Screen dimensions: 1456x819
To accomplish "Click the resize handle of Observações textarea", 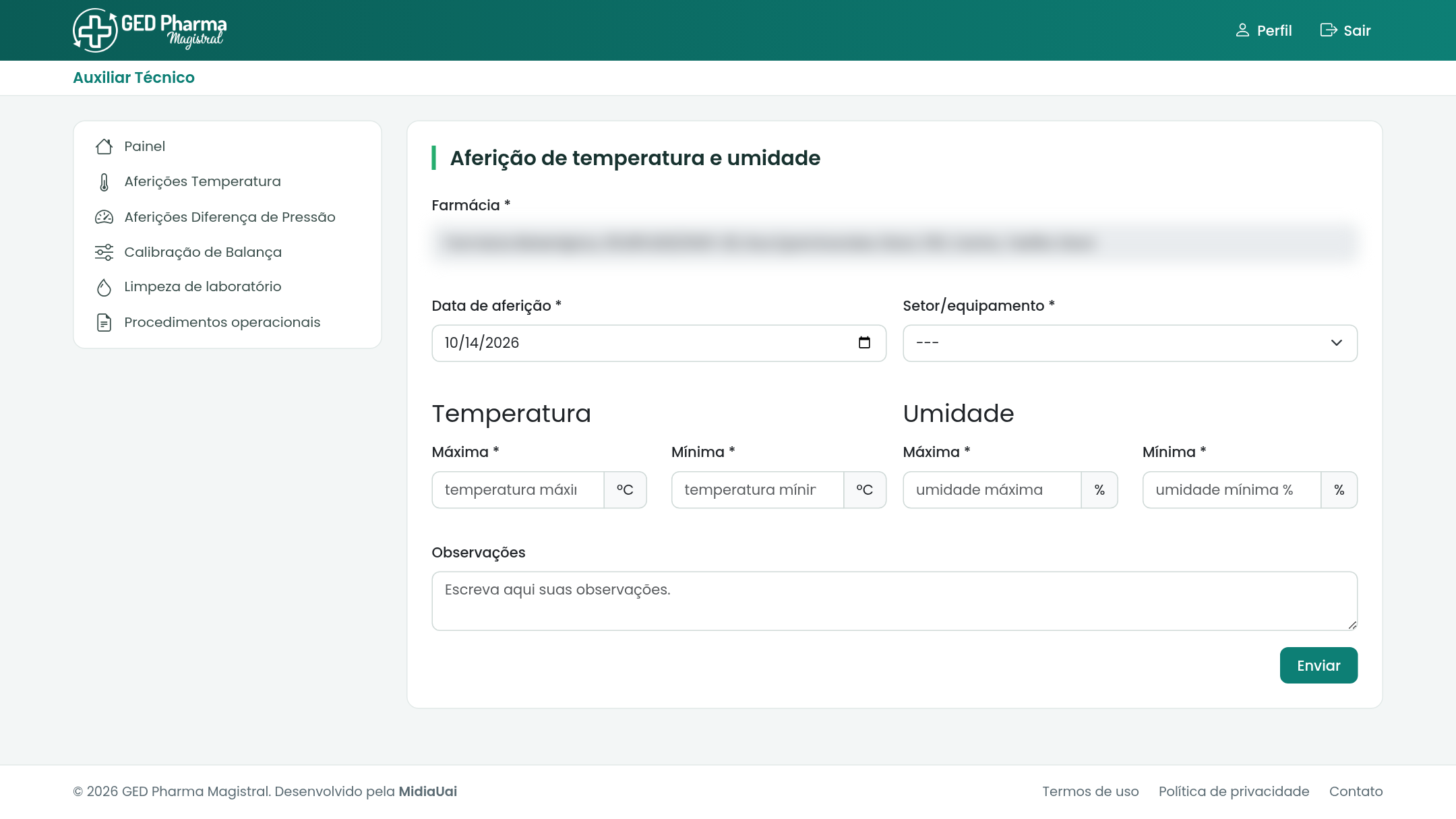I will 1352,625.
